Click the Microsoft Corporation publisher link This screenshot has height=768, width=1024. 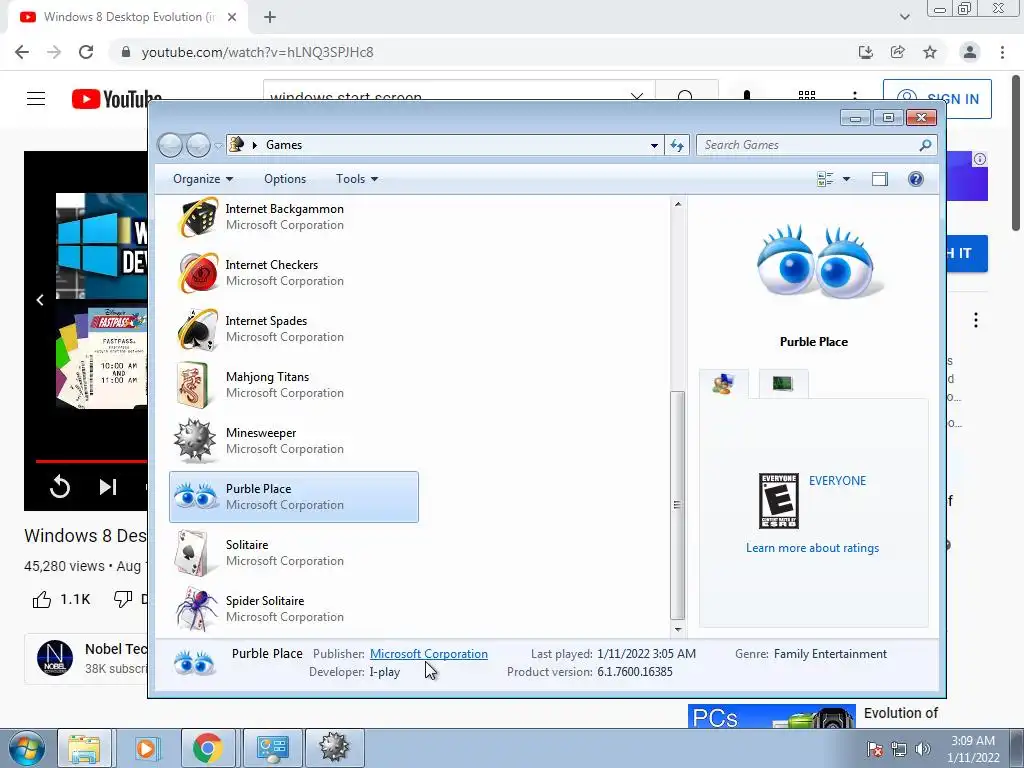tap(428, 654)
